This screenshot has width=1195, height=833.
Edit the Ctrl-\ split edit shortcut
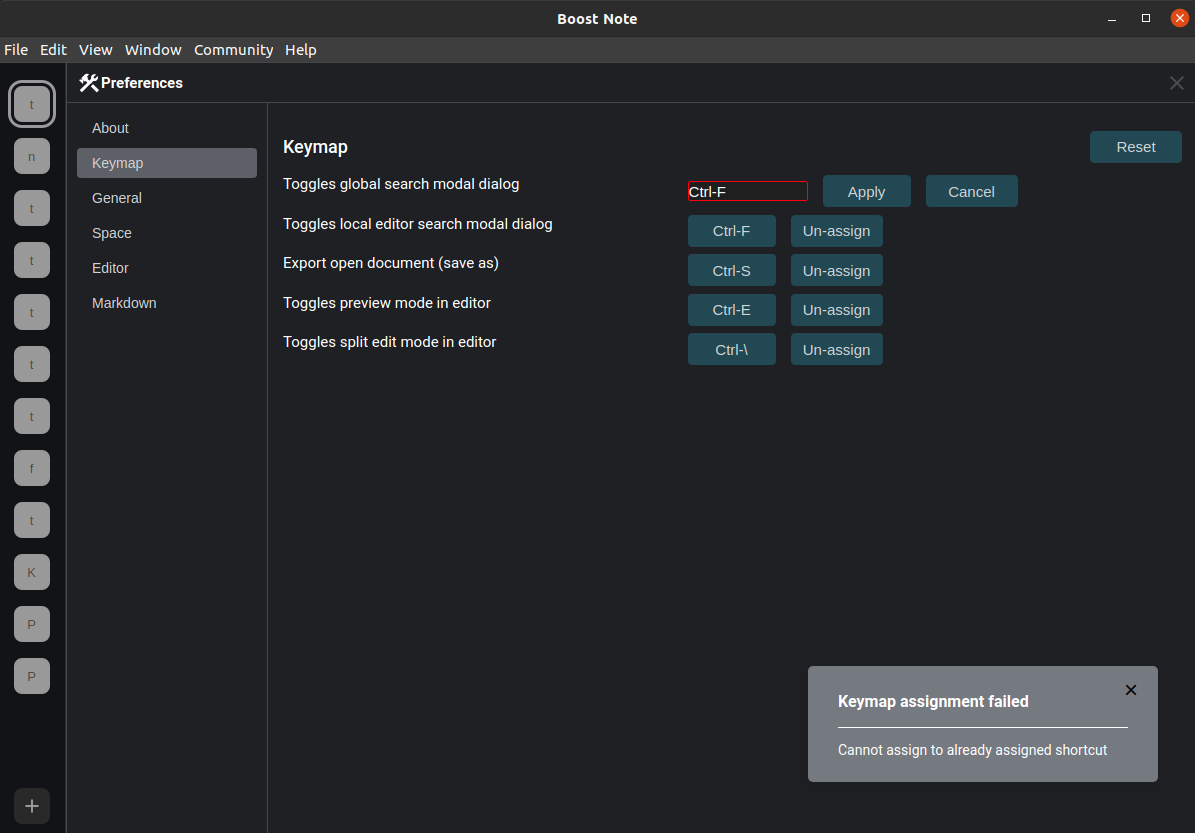(732, 349)
